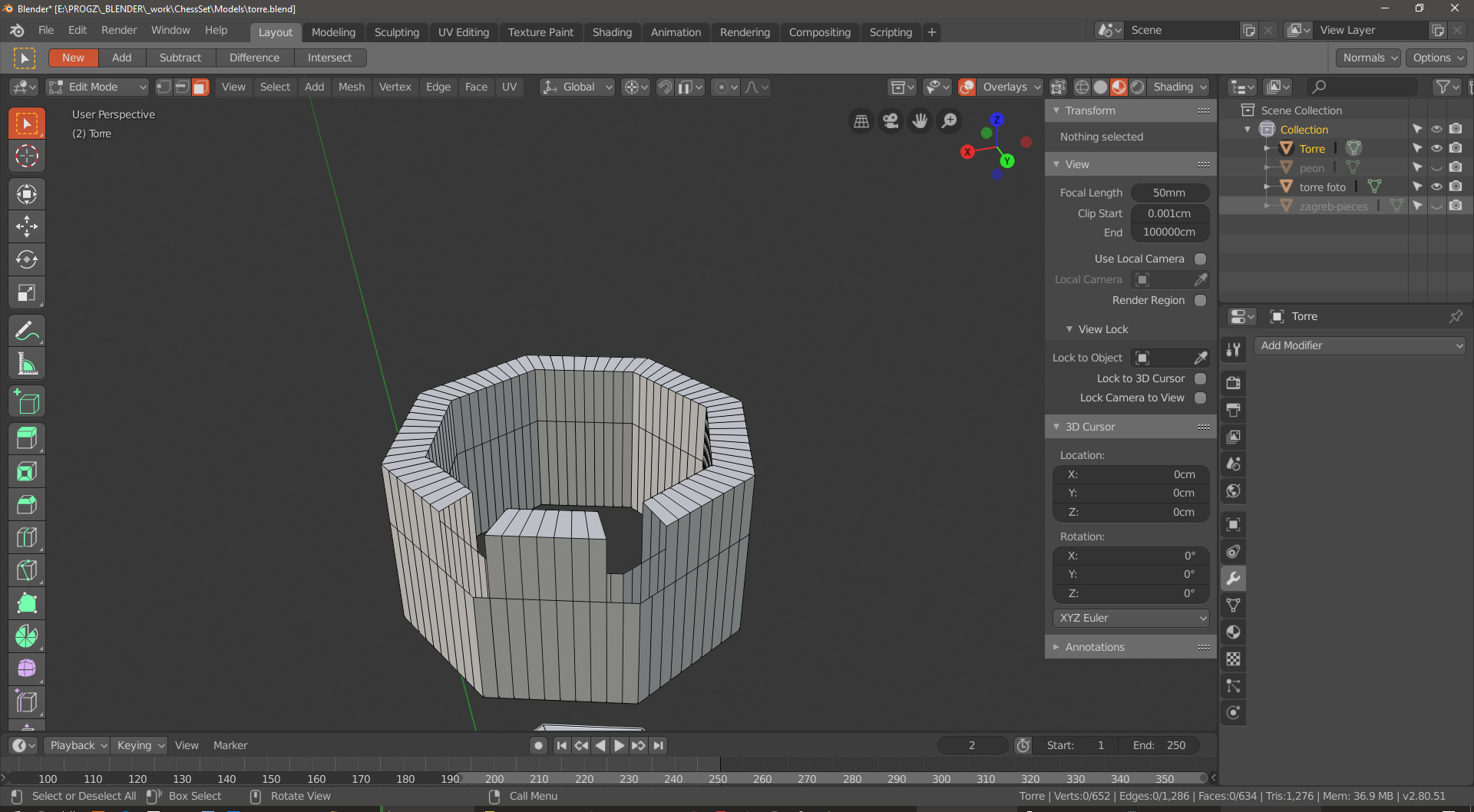Screen dimensions: 1474x812
Task: Click the current frame field showing 2
Action: 972,745
